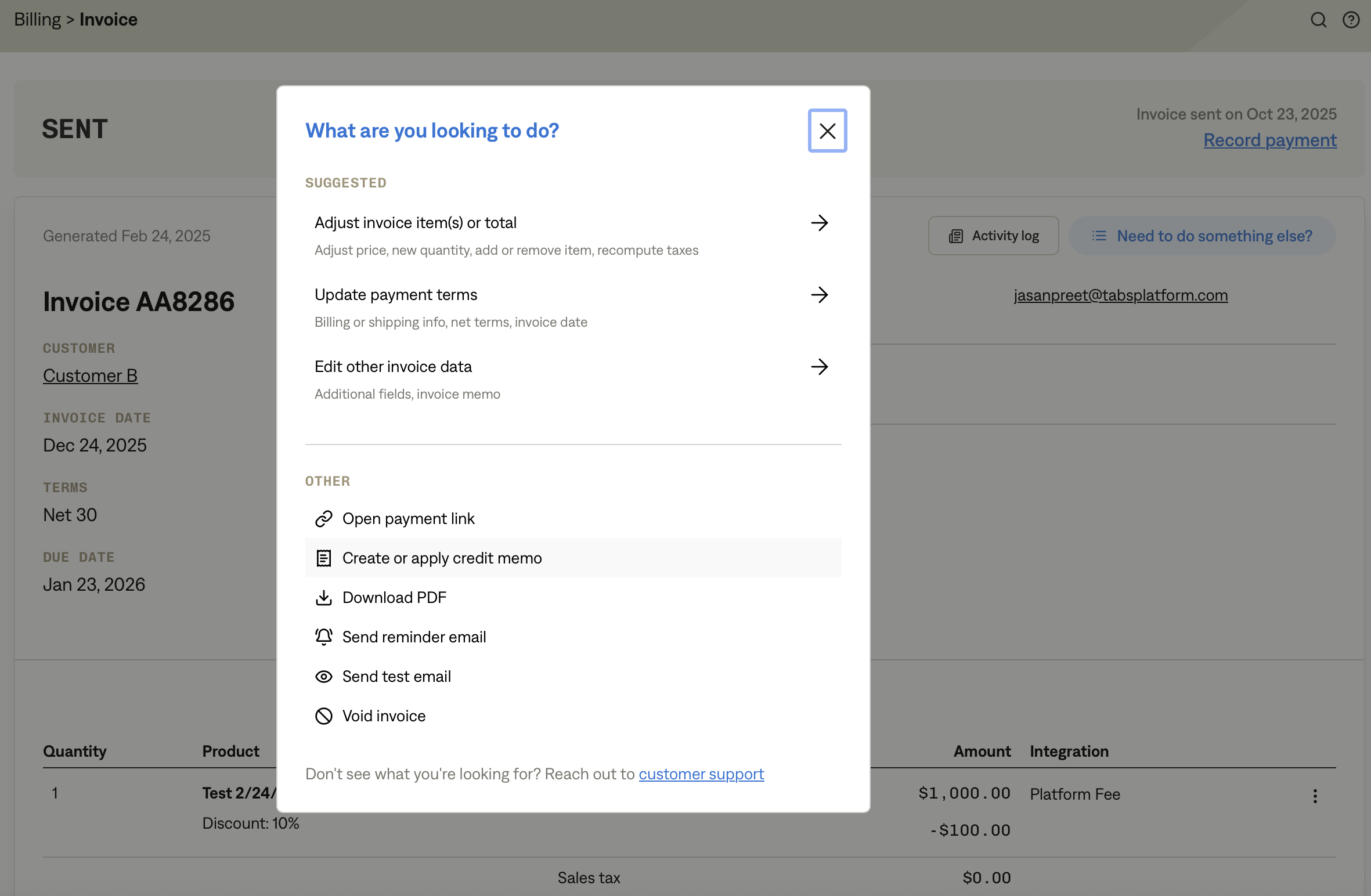Select Void invoice menu entry
Image resolution: width=1371 pixels, height=896 pixels.
point(384,716)
